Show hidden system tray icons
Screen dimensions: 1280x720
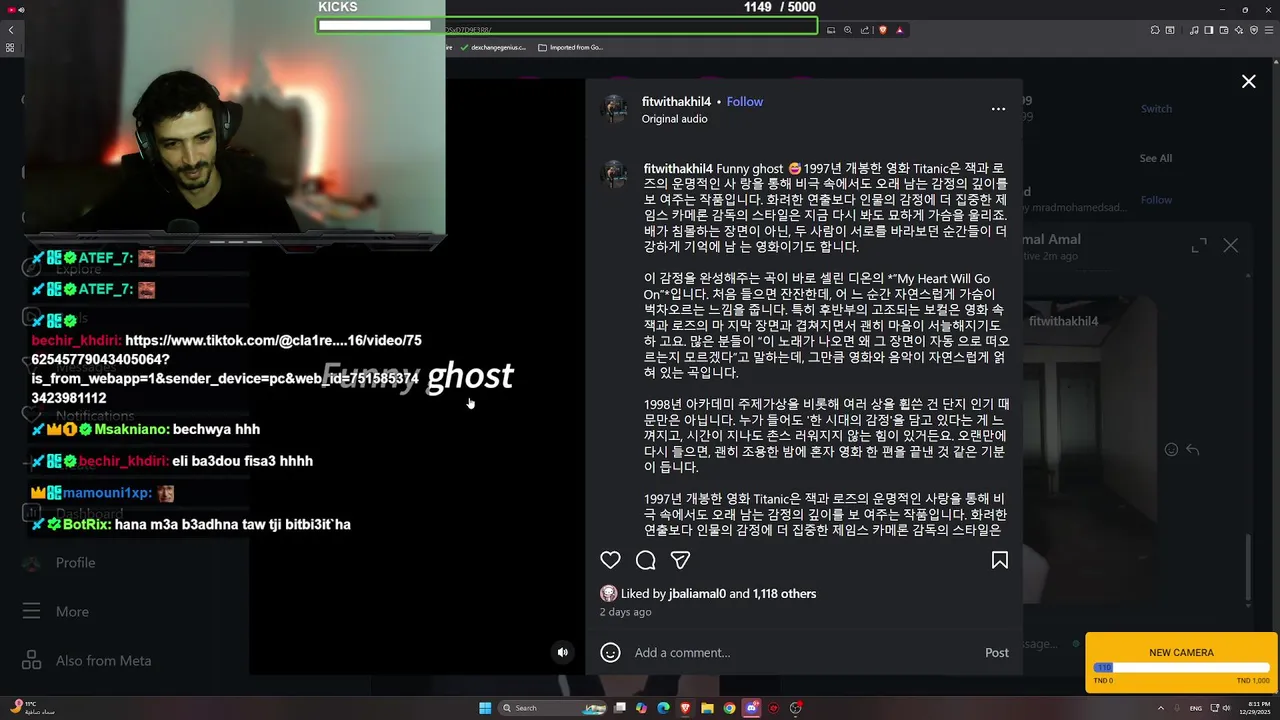click(1160, 708)
